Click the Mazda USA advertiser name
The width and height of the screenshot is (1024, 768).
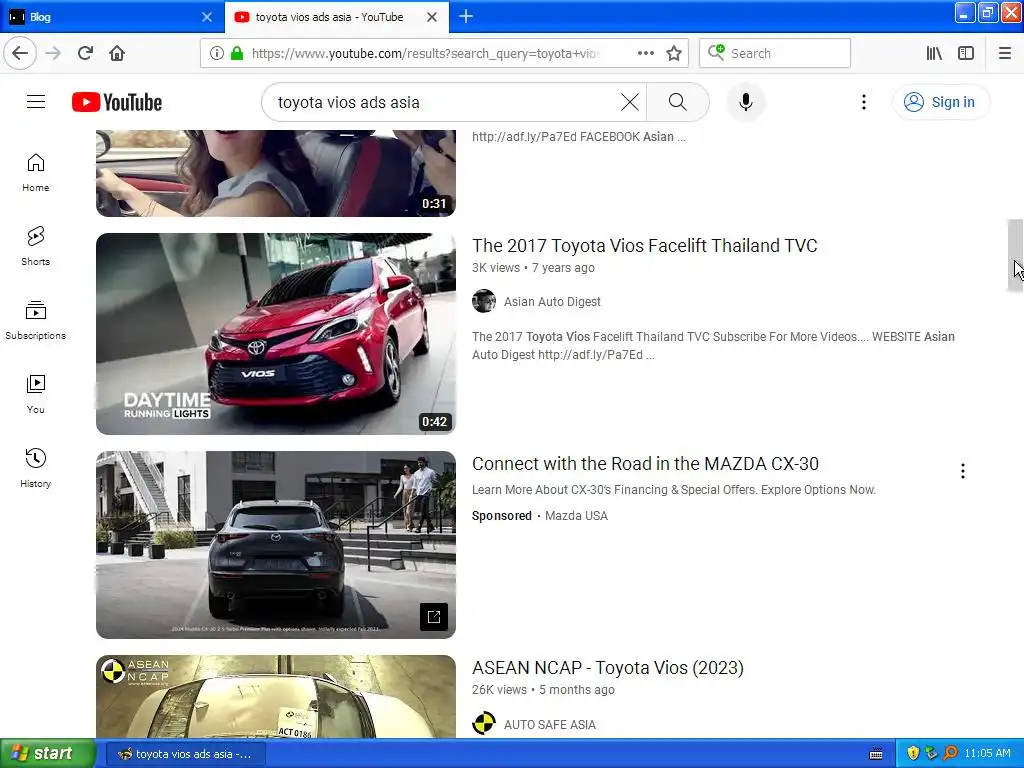click(x=576, y=516)
